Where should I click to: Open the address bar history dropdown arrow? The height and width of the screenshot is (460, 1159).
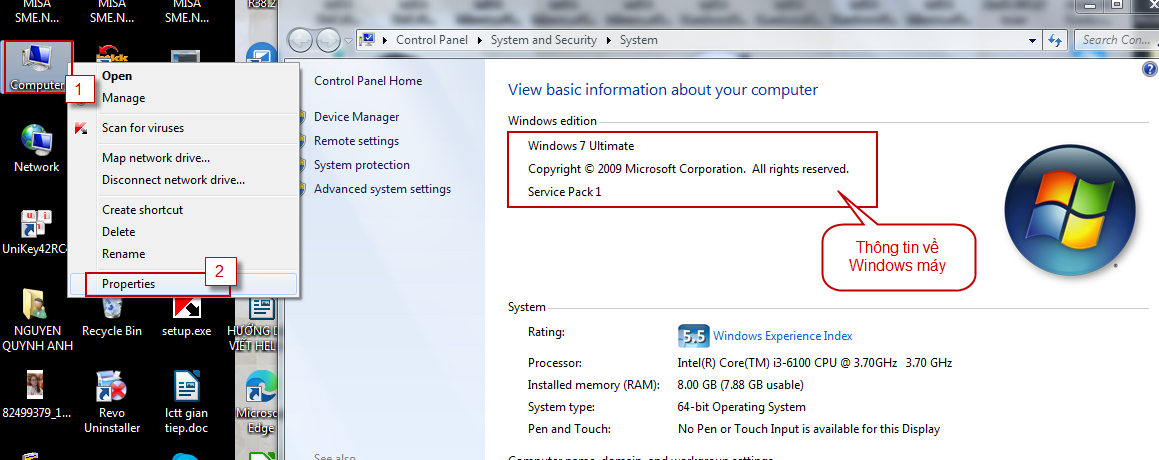1033,40
